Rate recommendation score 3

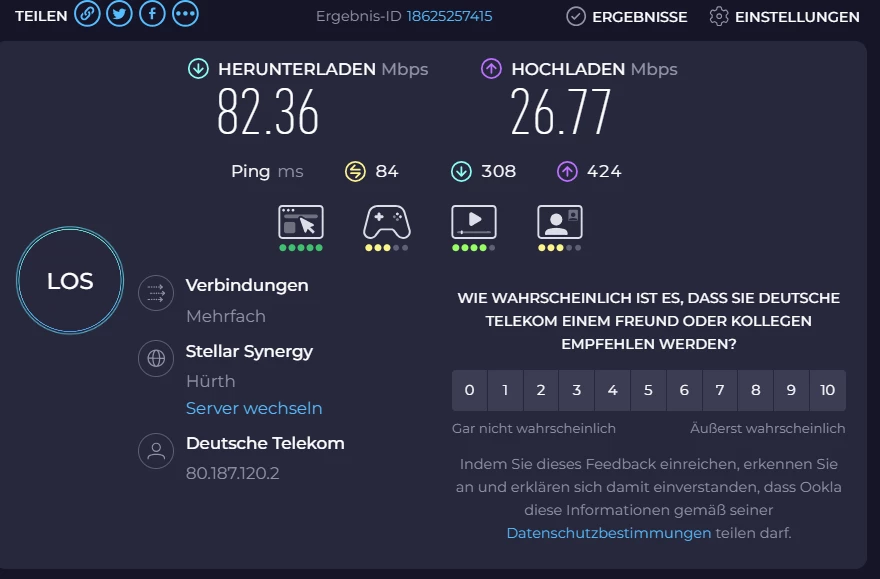point(576,390)
